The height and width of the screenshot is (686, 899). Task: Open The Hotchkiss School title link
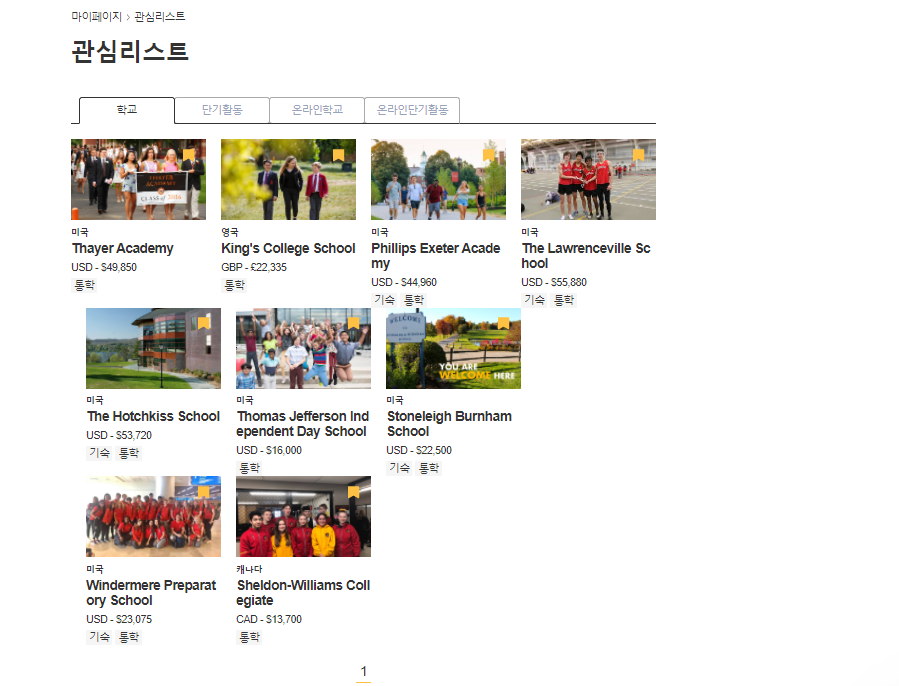[x=153, y=417]
